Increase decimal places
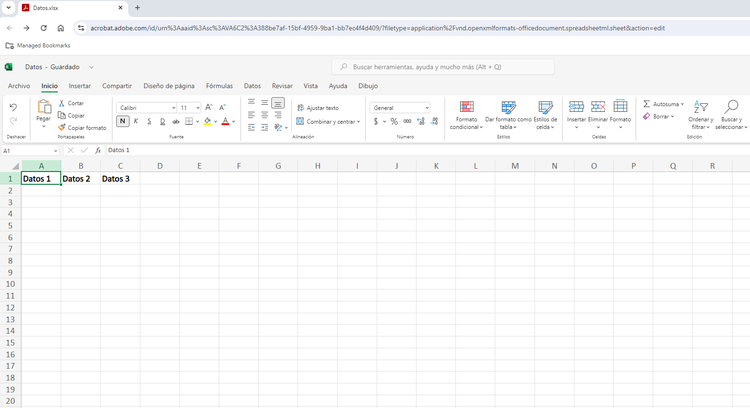Screen dimensions: 750x408 coord(421,121)
